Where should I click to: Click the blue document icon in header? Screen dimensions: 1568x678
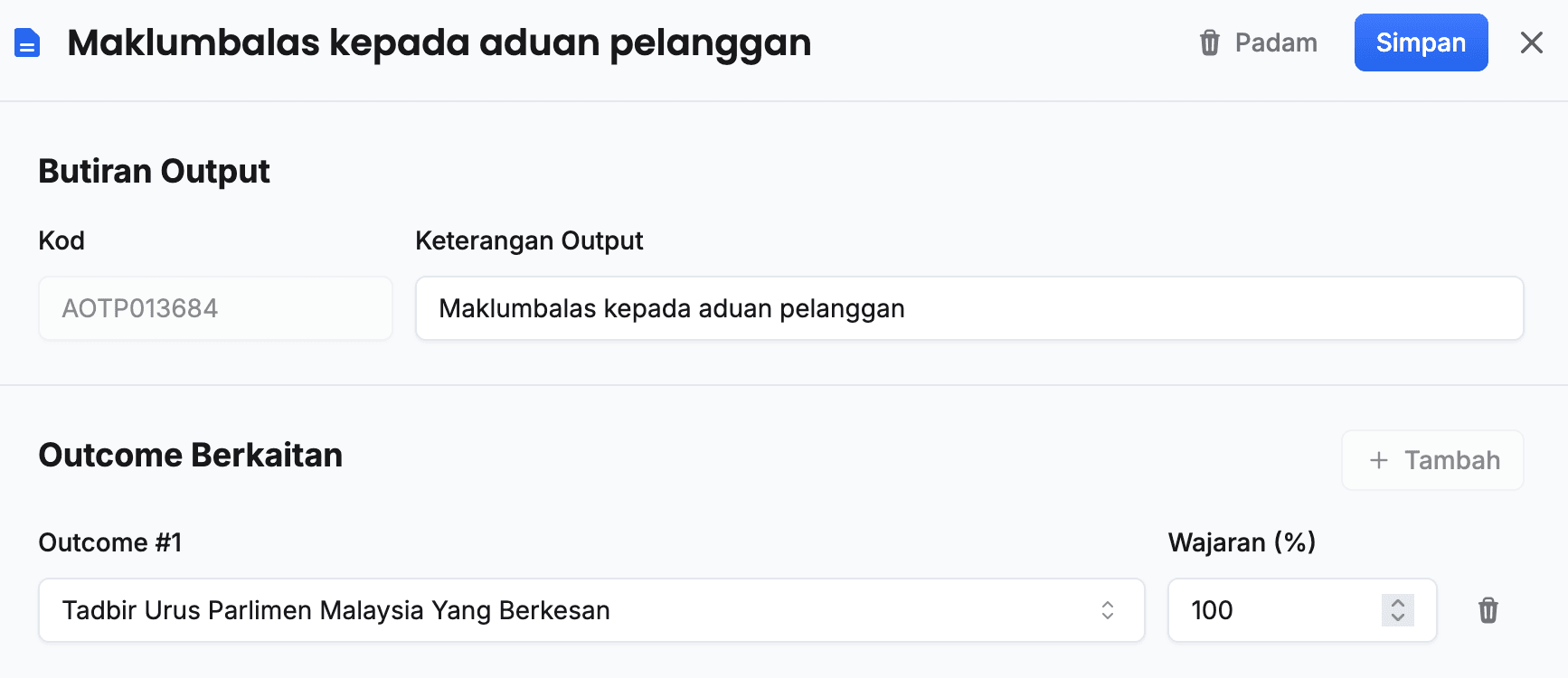(x=27, y=42)
